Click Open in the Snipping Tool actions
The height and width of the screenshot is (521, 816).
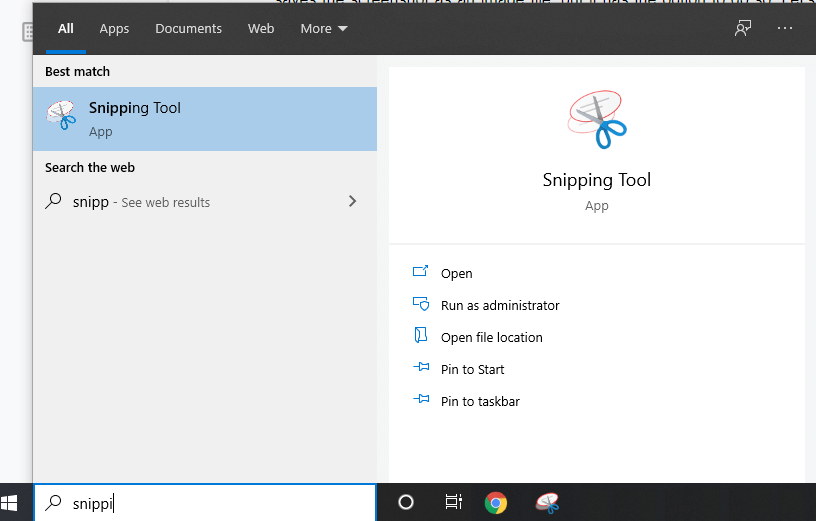(456, 274)
